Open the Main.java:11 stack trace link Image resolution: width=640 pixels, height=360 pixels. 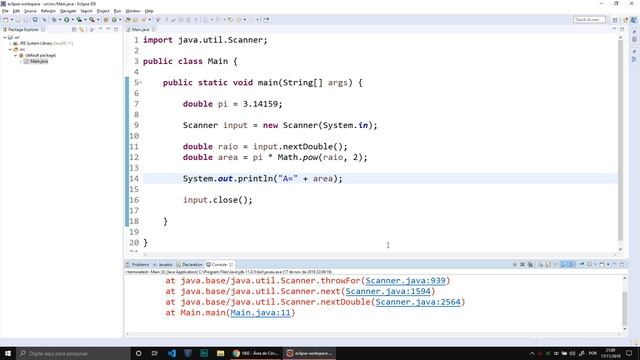point(260,313)
